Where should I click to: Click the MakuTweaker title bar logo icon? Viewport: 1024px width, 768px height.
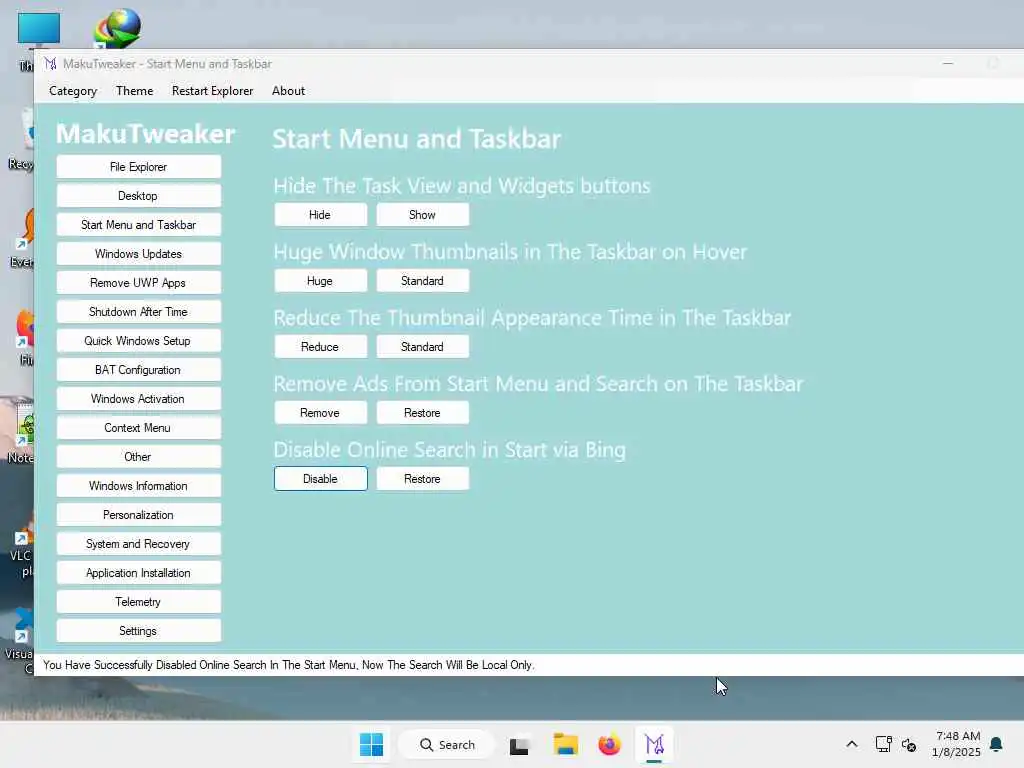pyautogui.click(x=50, y=63)
